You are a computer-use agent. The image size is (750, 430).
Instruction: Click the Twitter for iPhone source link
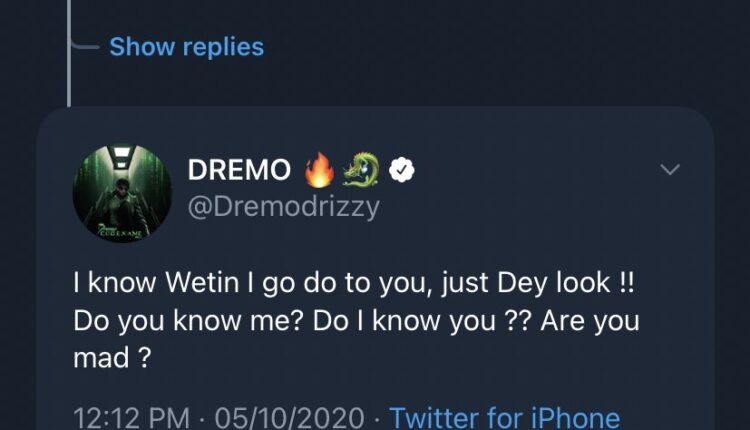pyautogui.click(x=504, y=416)
